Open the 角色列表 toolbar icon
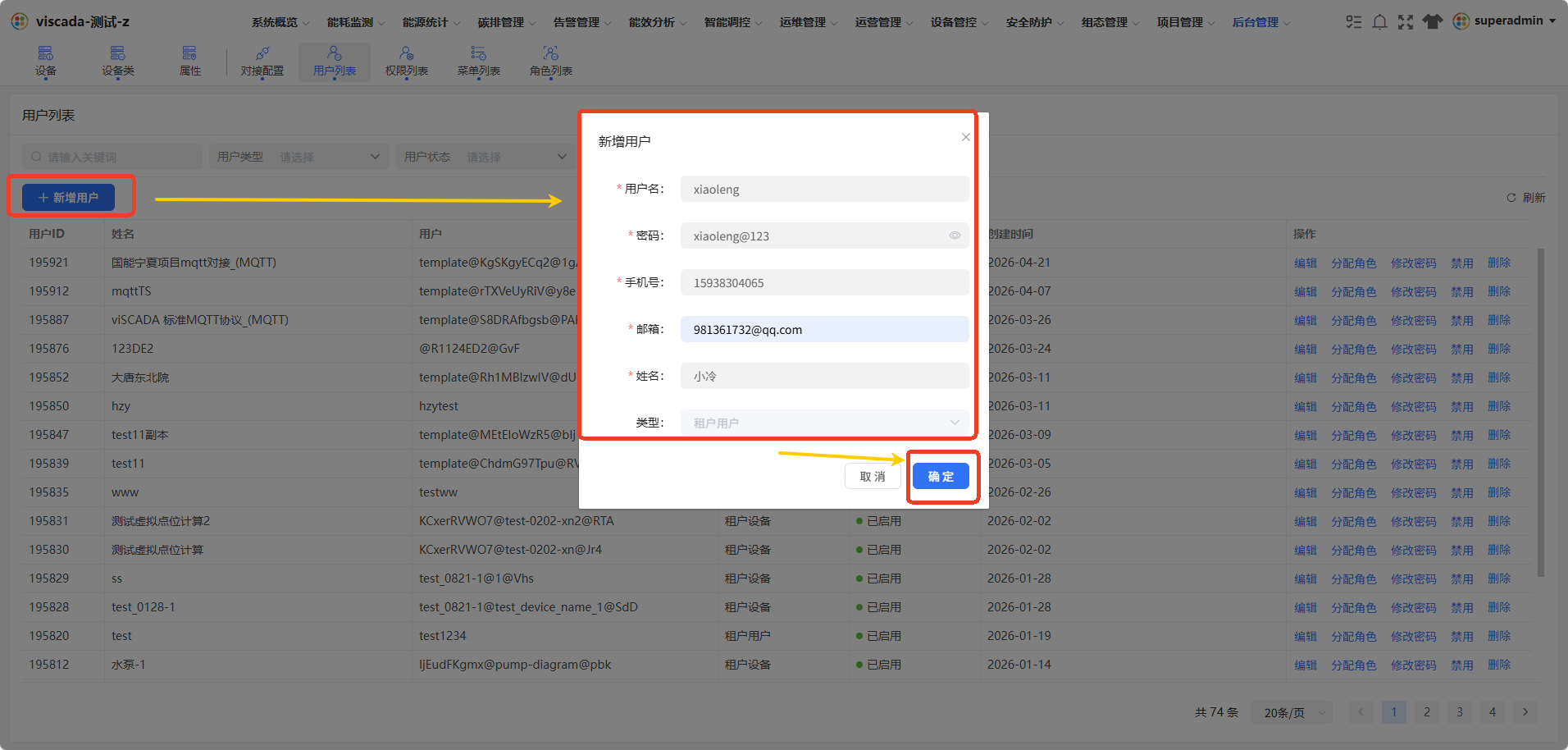Image resolution: width=1568 pixels, height=750 pixels. (551, 62)
